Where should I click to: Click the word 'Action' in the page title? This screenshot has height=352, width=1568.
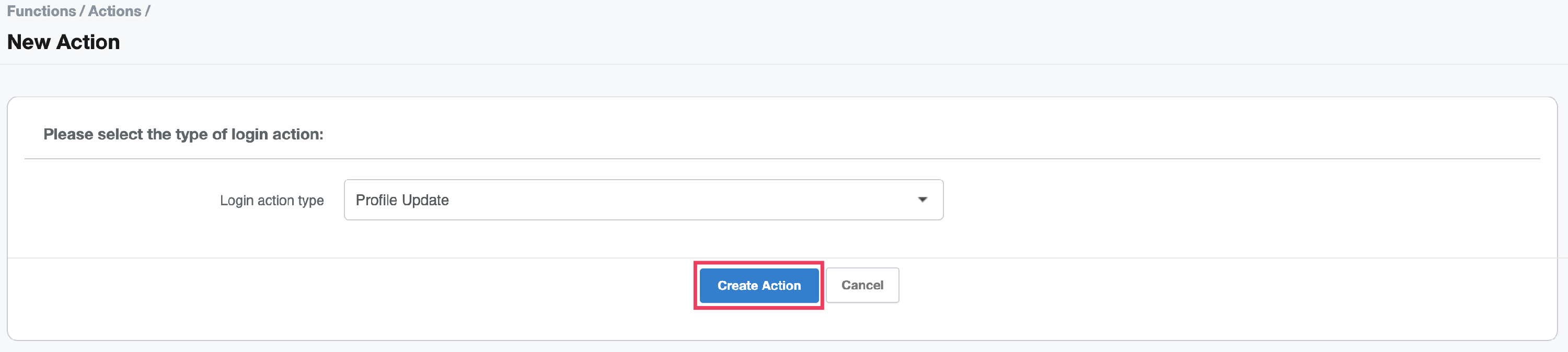[88, 42]
